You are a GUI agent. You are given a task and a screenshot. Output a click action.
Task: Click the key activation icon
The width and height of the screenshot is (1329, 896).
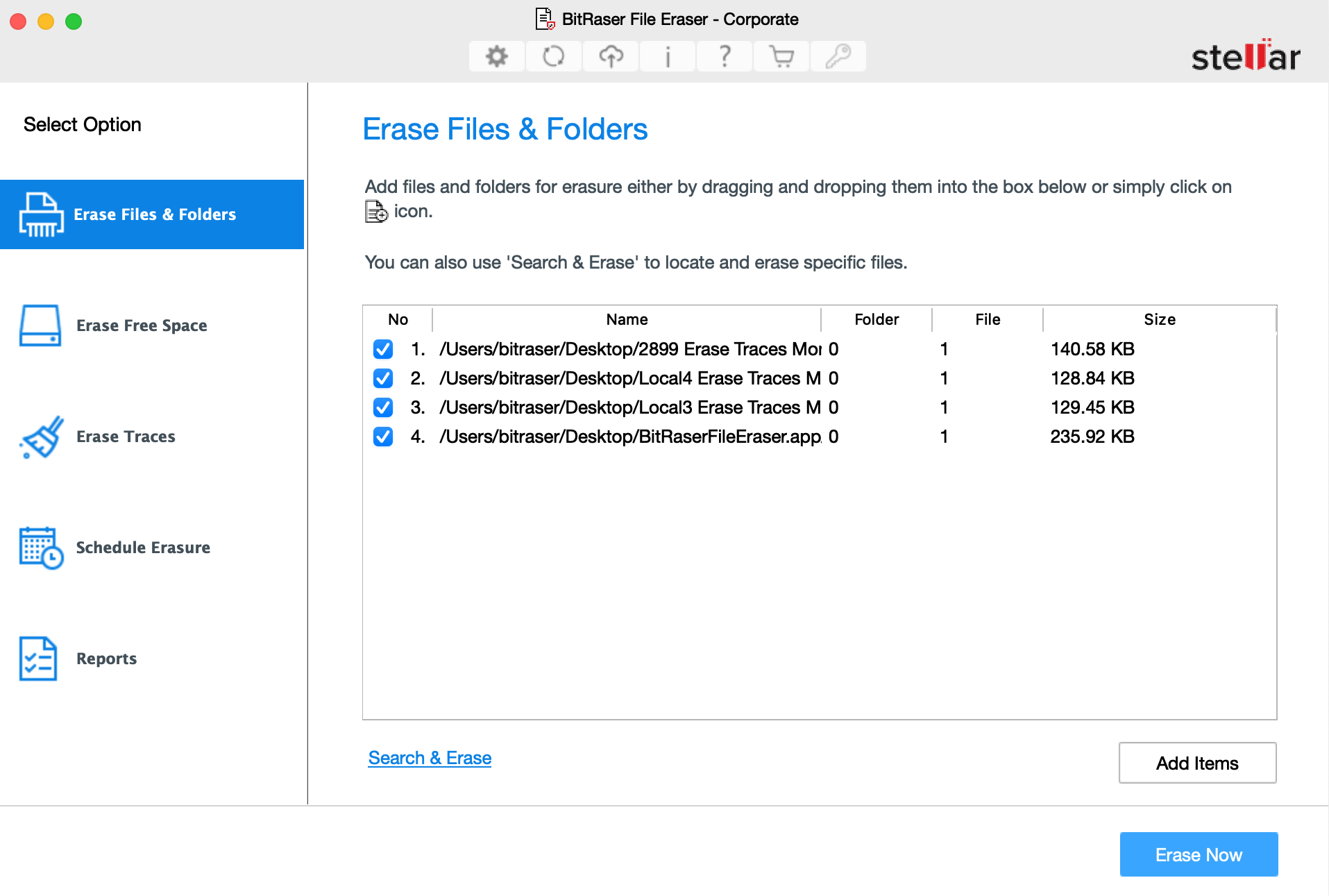838,56
